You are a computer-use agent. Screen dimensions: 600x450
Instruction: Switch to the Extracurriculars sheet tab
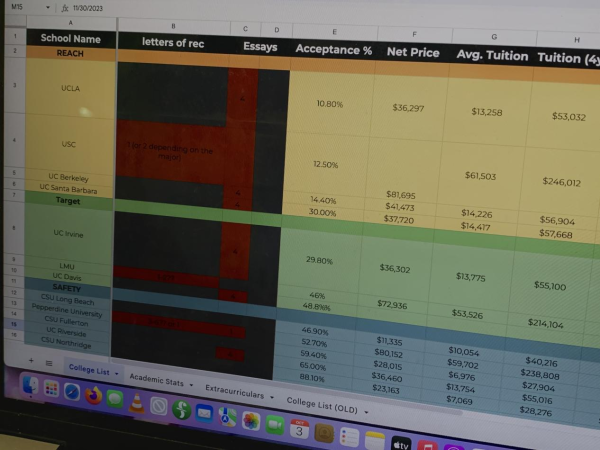(x=235, y=391)
